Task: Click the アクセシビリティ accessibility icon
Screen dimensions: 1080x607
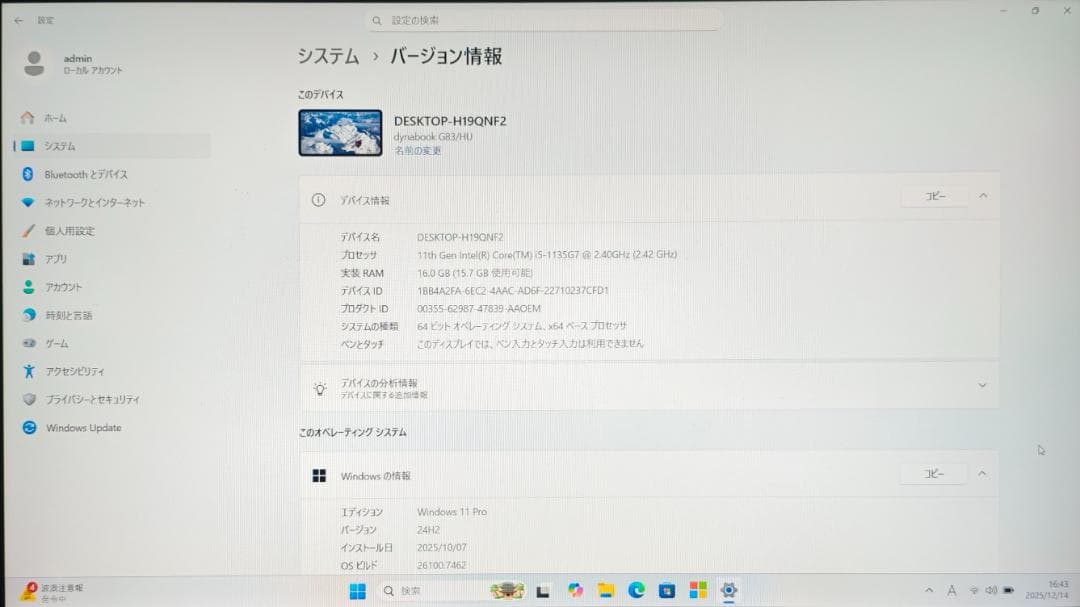Action: tap(30, 371)
